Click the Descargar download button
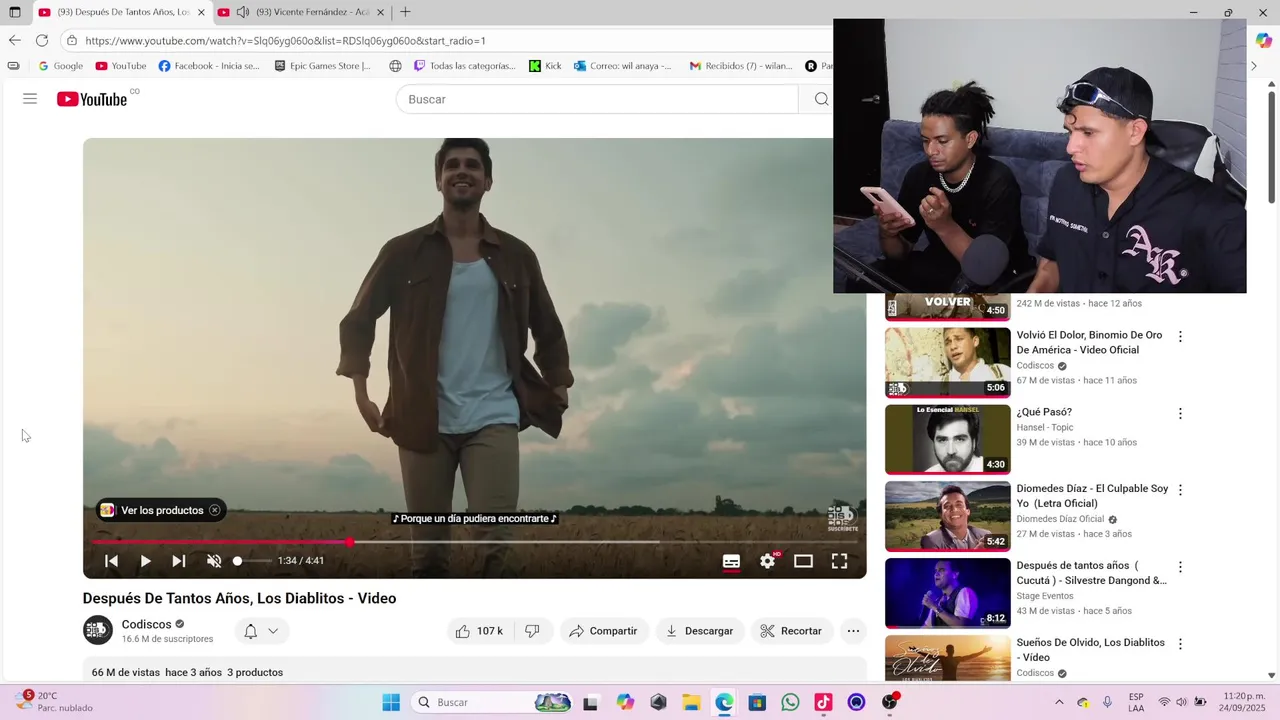This screenshot has height=720, width=1280. pos(699,631)
